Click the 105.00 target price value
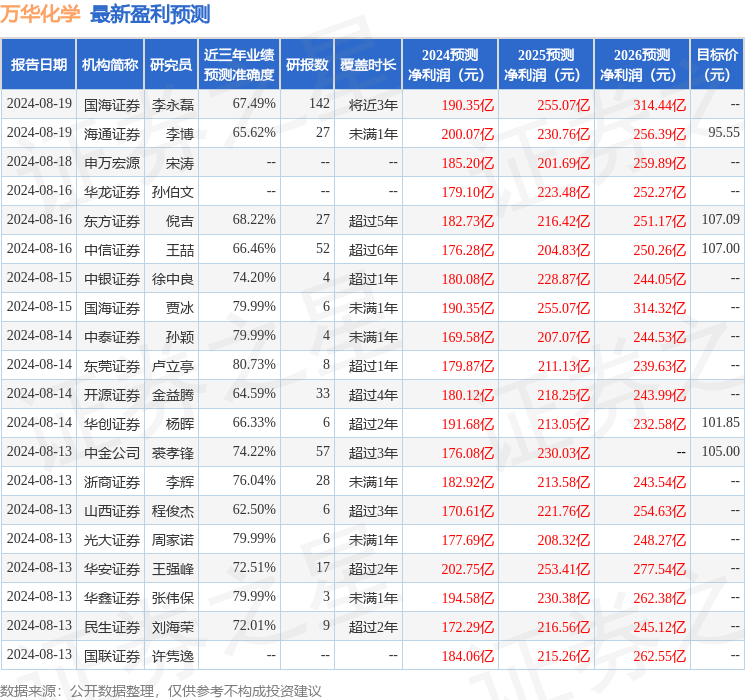 [x=721, y=451]
